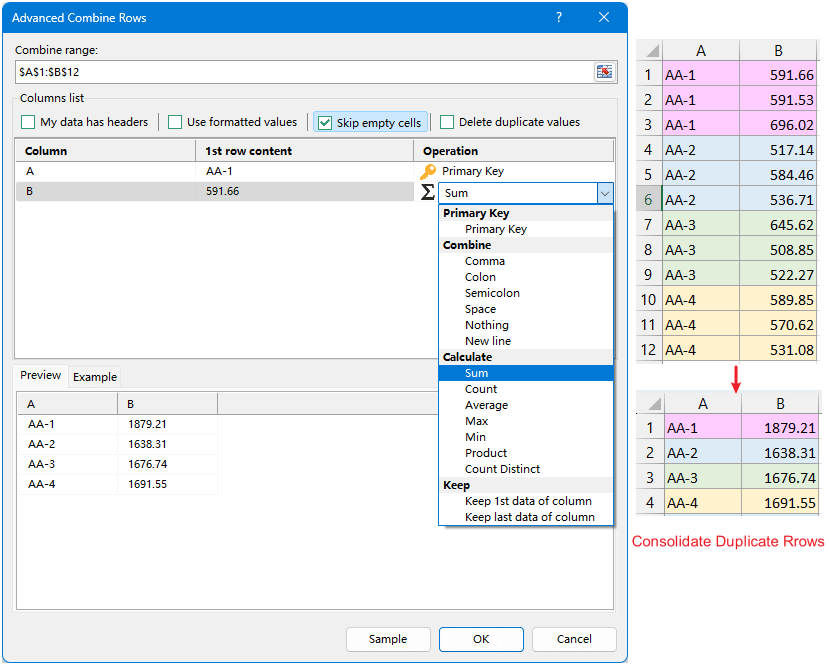Click the Sigma sum icon in row B

[428, 192]
